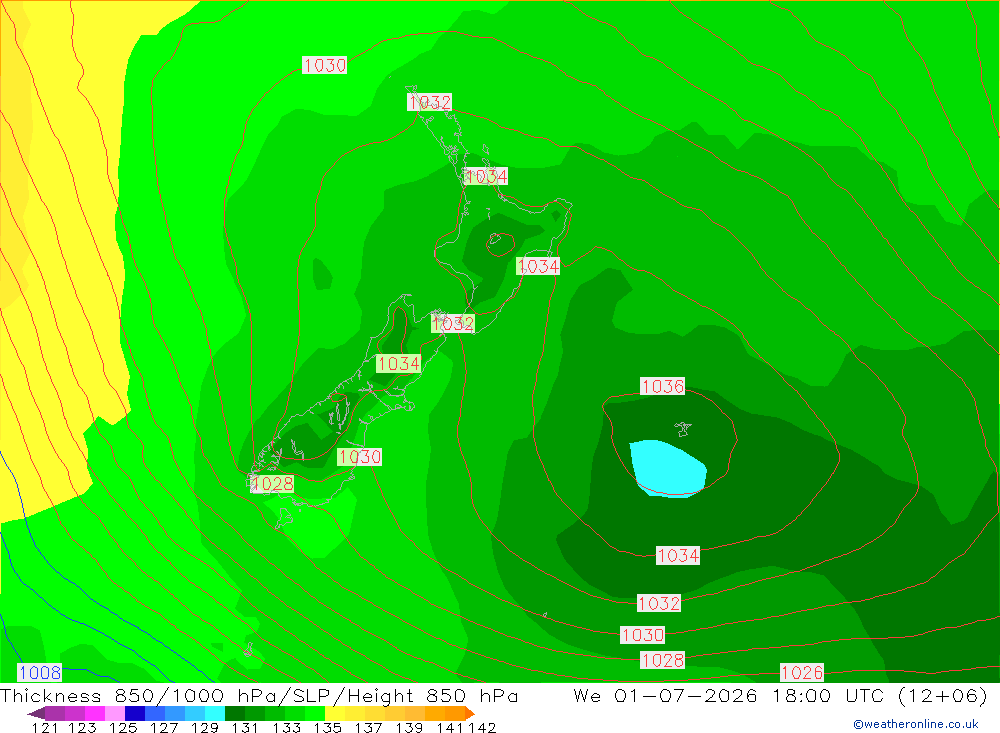Click the legend value 131
The image size is (1000, 733).
(244, 728)
